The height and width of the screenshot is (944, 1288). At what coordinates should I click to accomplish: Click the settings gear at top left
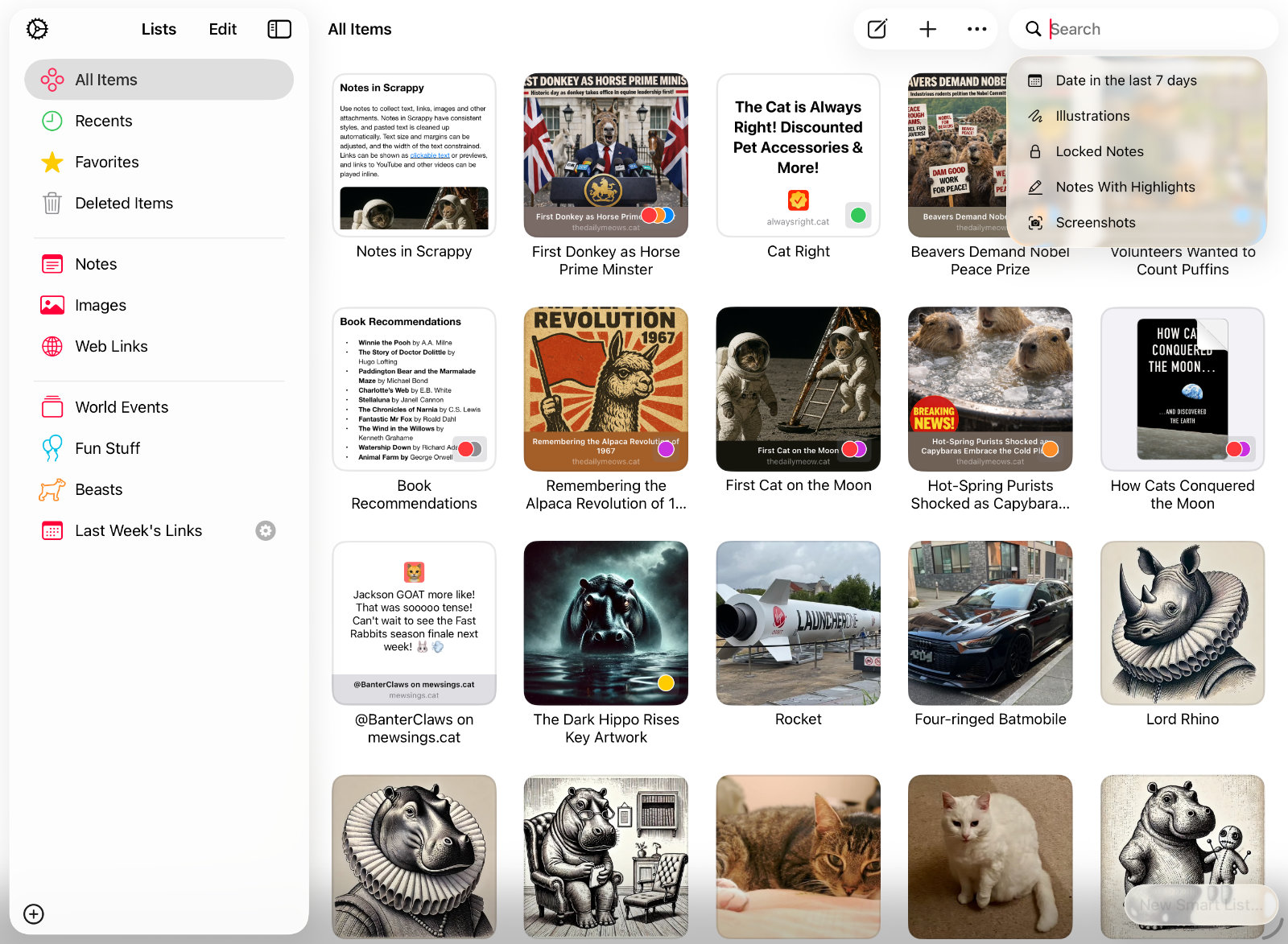click(36, 28)
